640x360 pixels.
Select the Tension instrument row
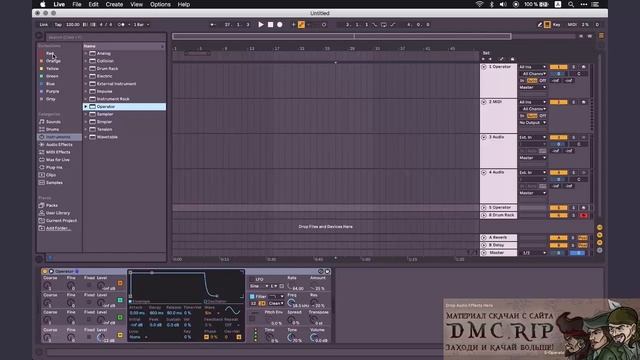coord(124,129)
